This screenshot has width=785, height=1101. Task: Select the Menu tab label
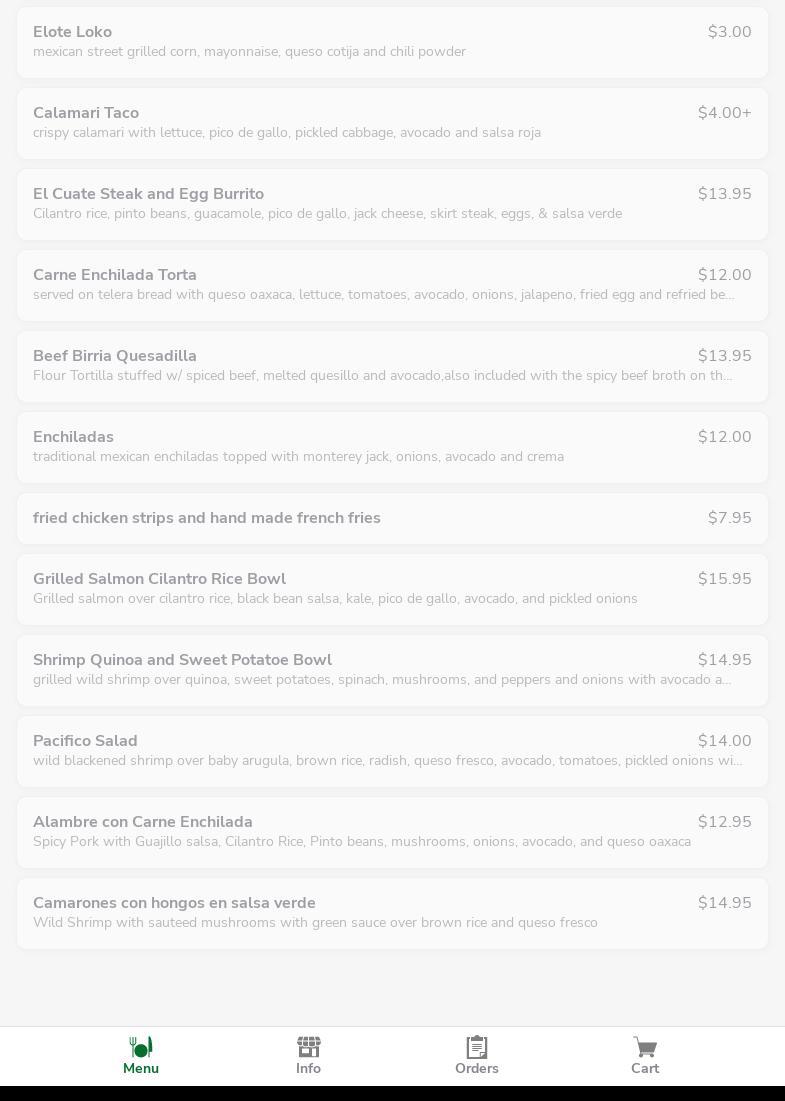pyautogui.click(x=141, y=1069)
